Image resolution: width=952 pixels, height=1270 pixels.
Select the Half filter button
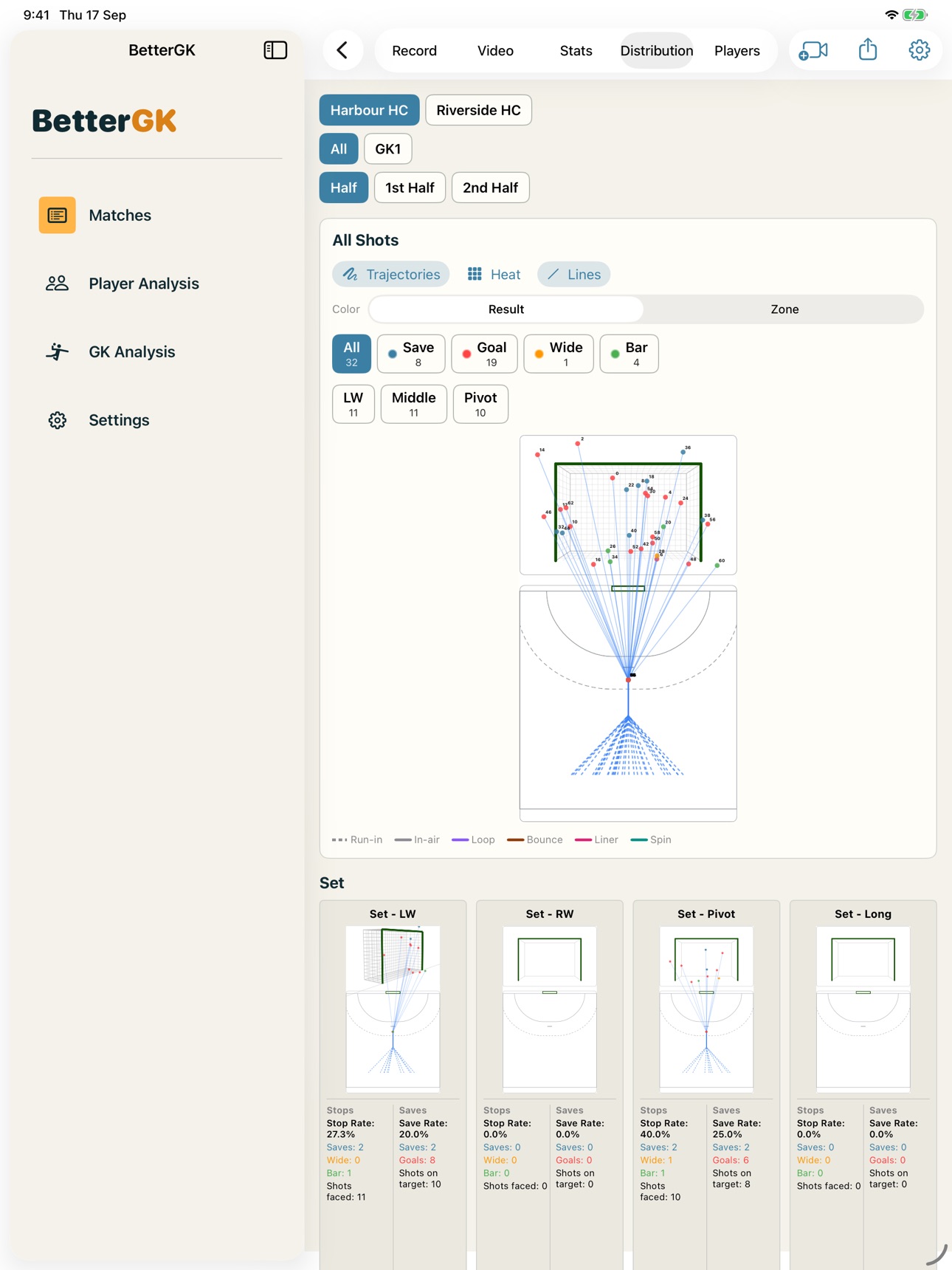coord(343,188)
